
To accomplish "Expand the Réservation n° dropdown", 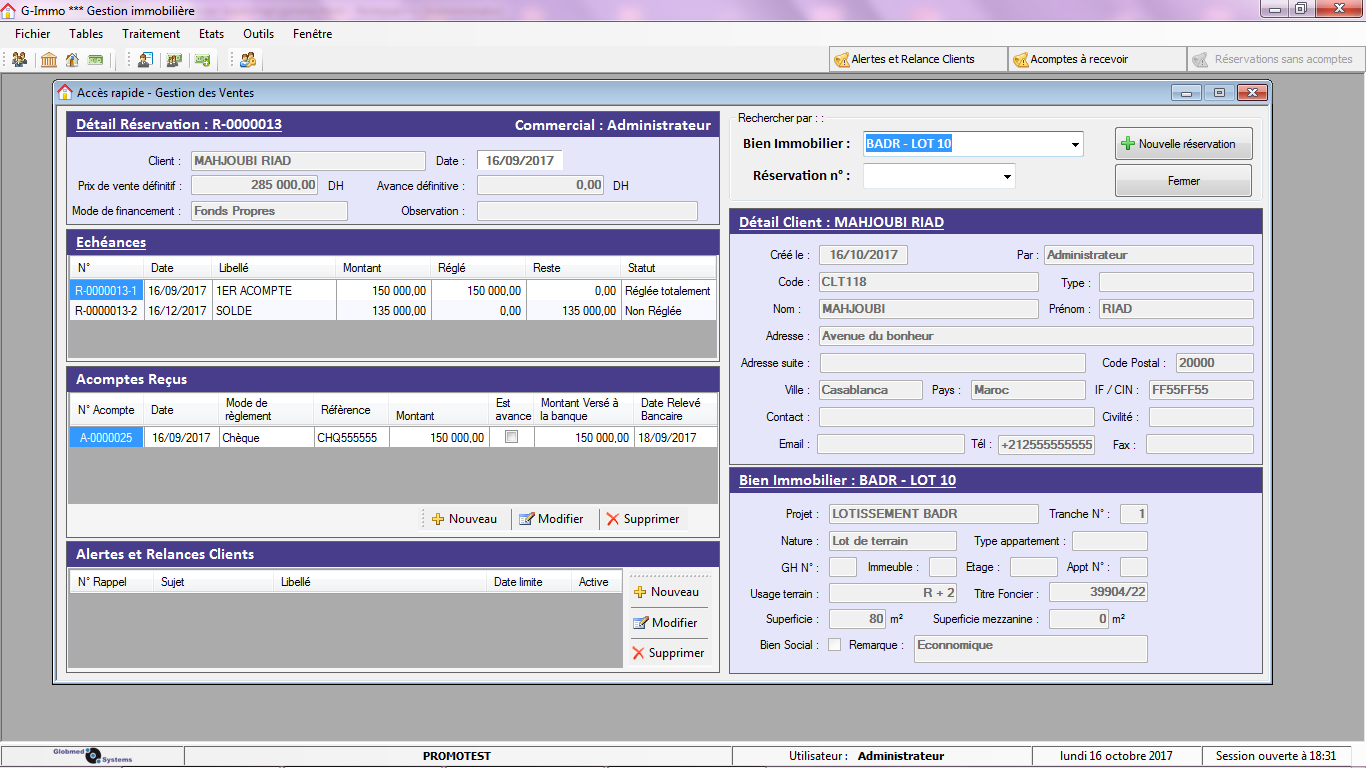I will point(1007,176).
